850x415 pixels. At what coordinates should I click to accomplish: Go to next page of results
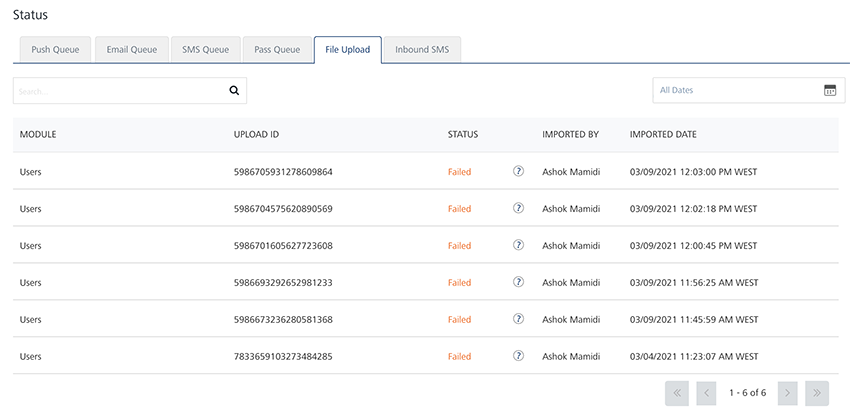[x=787, y=394]
